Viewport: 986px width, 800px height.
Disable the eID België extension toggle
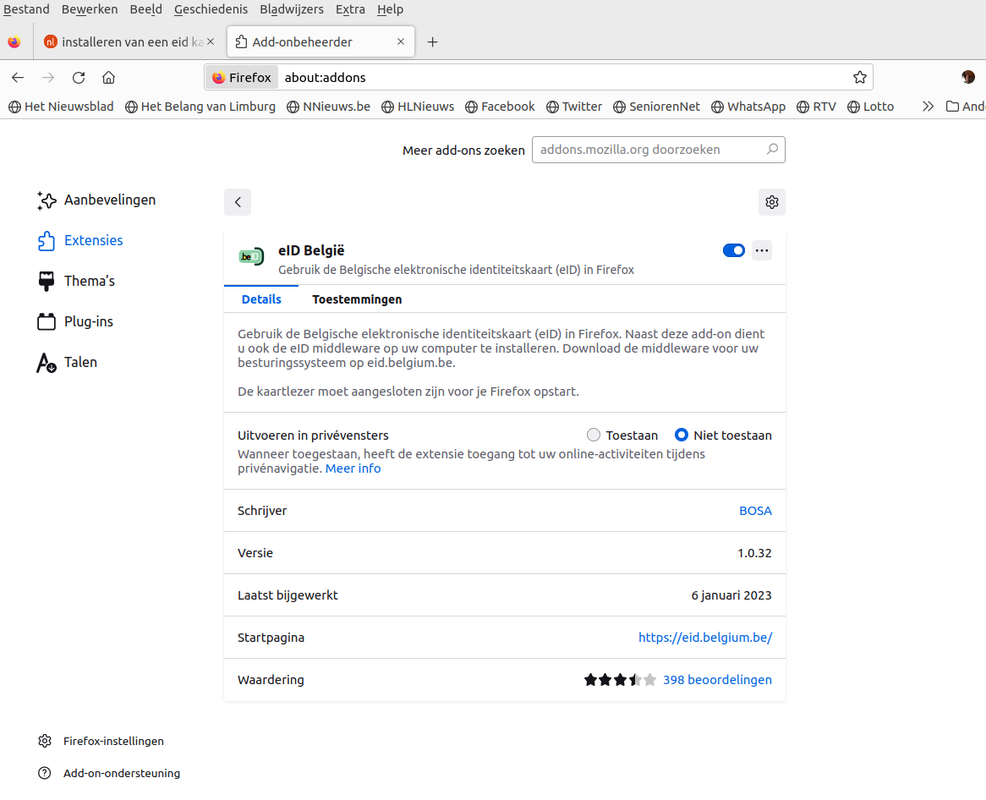point(734,250)
